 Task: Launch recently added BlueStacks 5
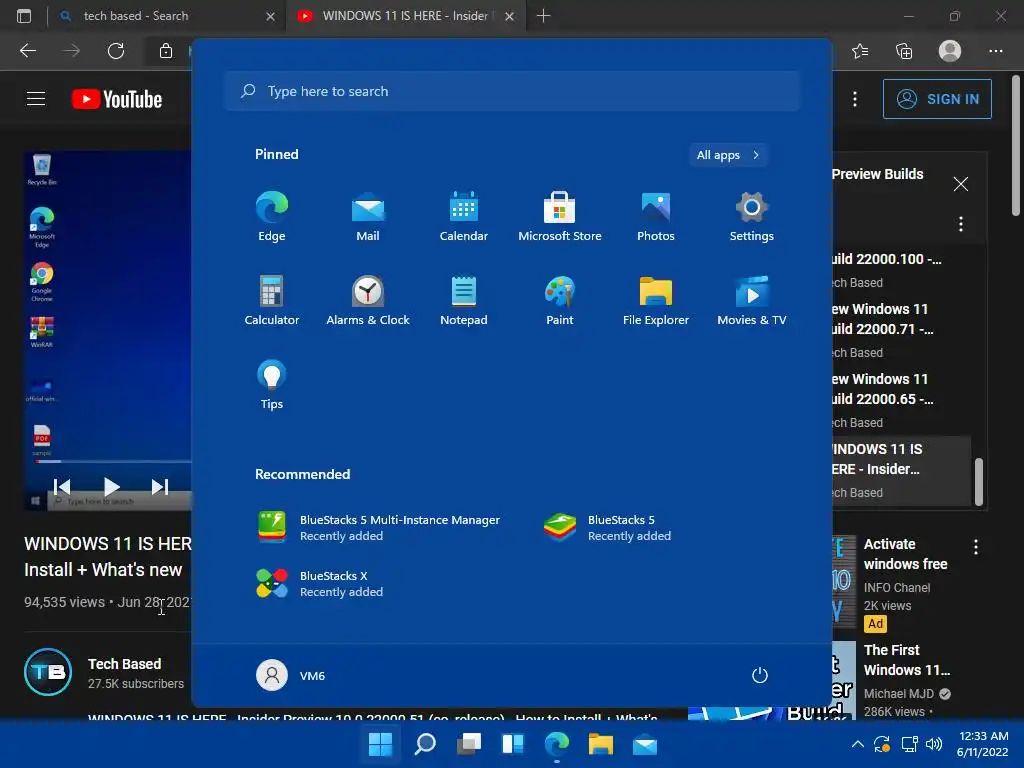point(607,528)
